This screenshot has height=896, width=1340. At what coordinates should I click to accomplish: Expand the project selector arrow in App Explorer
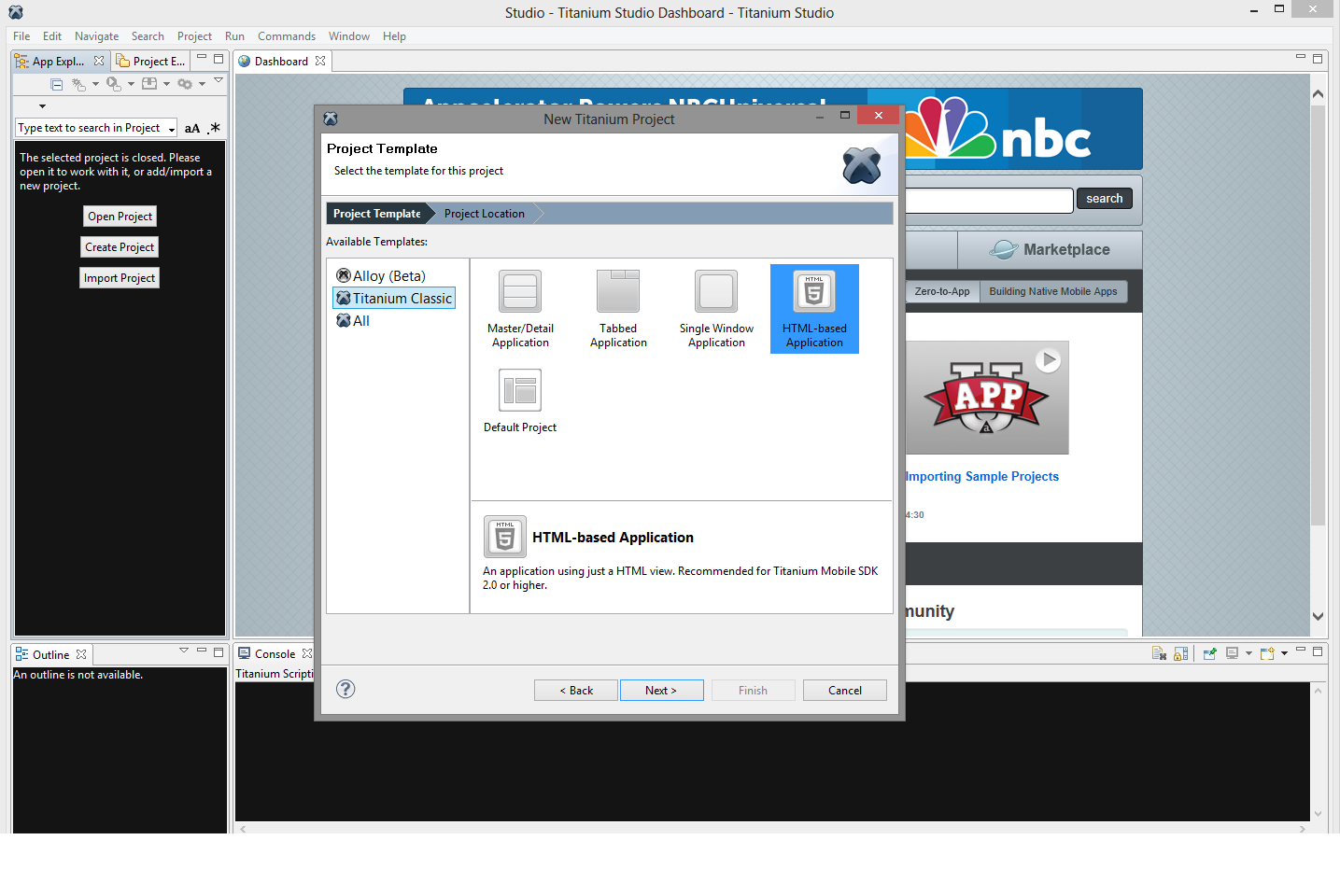pyautogui.click(x=42, y=106)
